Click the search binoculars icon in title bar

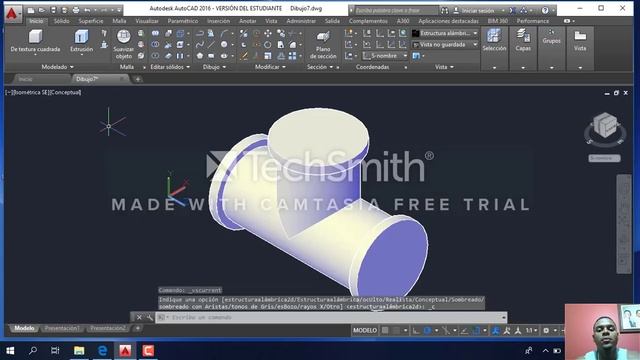pos(444,10)
